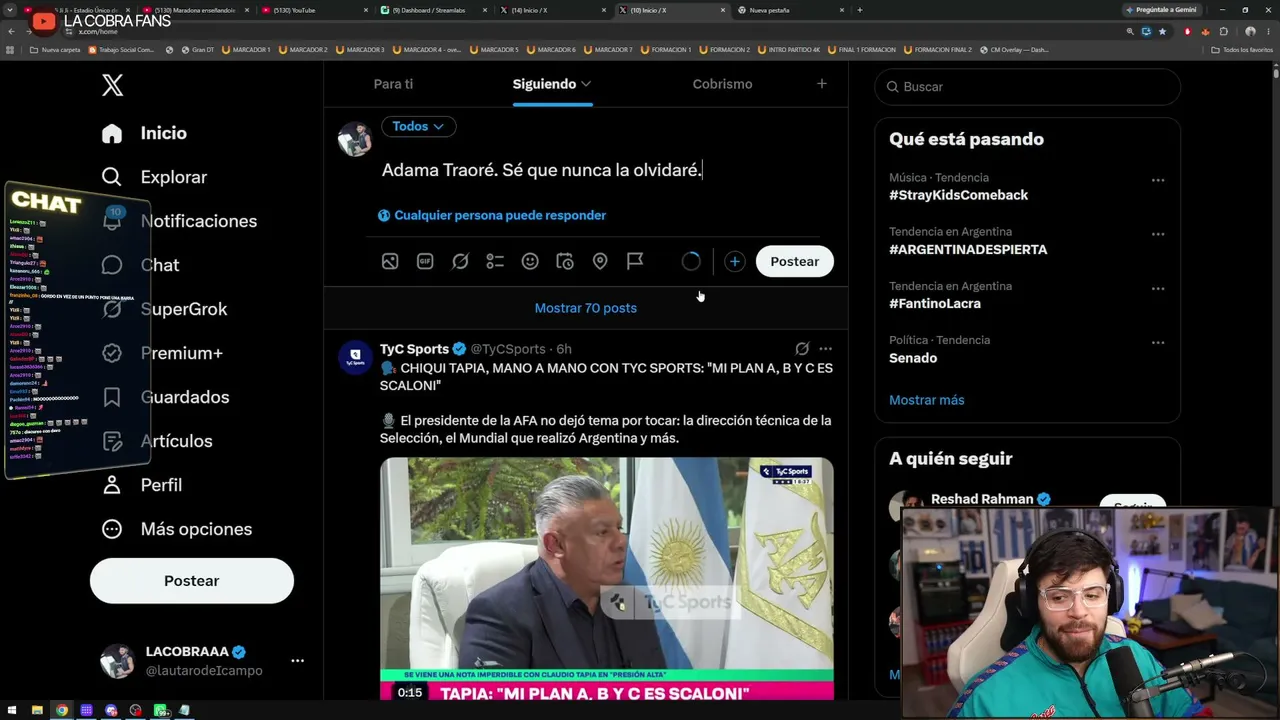Open the Todos audience dropdown

418,126
